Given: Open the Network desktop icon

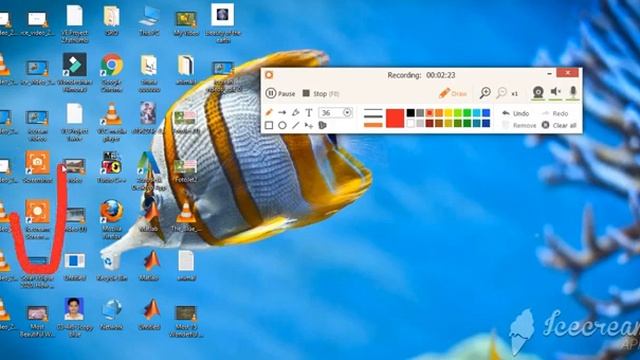Looking at the screenshot, I should tap(111, 314).
